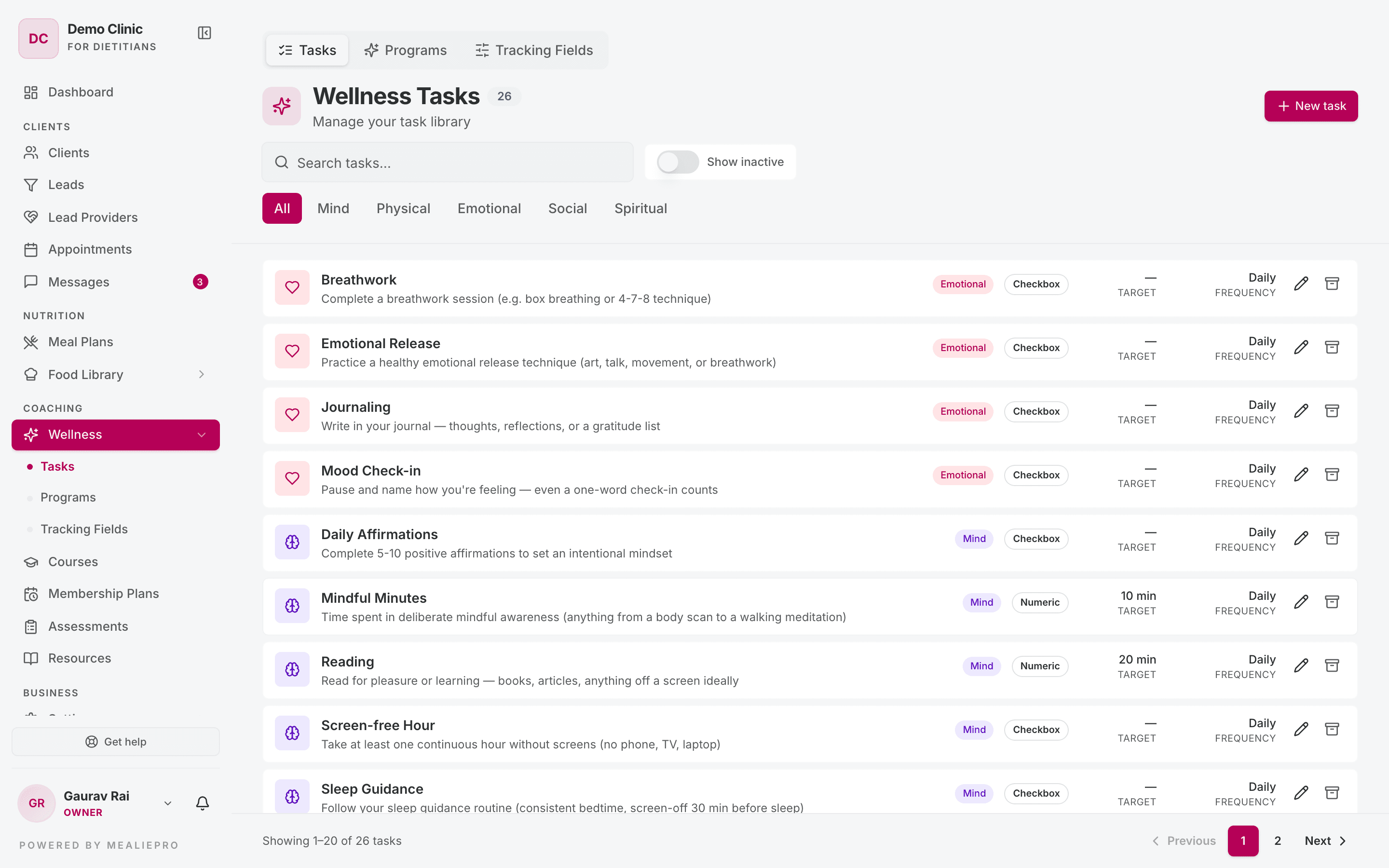This screenshot has height=868, width=1389.
Task: Edit the Journaling task
Action: click(x=1301, y=411)
